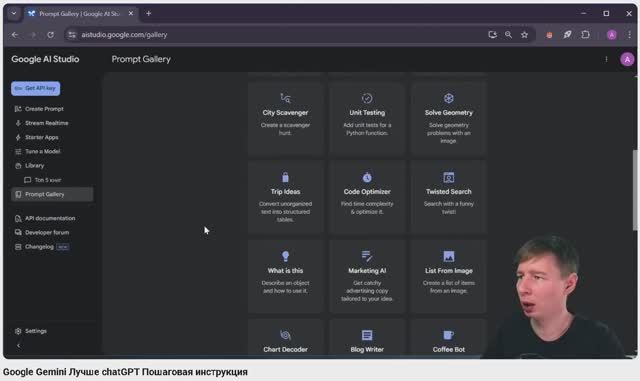This screenshot has height=381, width=640.
Task: Open Stream Realtime in the sidebar
Action: coord(47,123)
